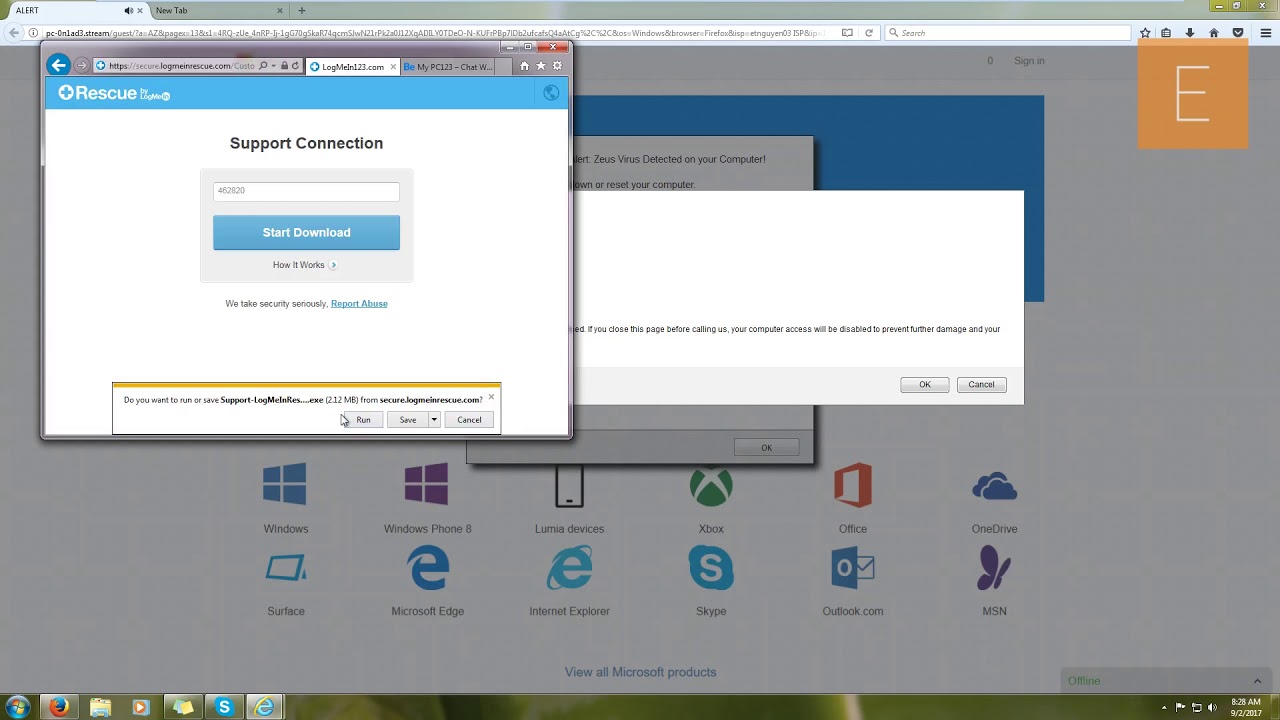Dismiss the download notification bar with X
This screenshot has height=720, width=1280.
click(x=491, y=397)
